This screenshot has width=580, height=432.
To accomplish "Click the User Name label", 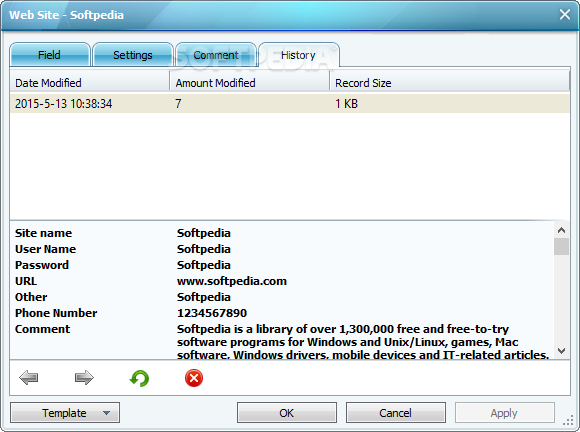I will [x=45, y=249].
